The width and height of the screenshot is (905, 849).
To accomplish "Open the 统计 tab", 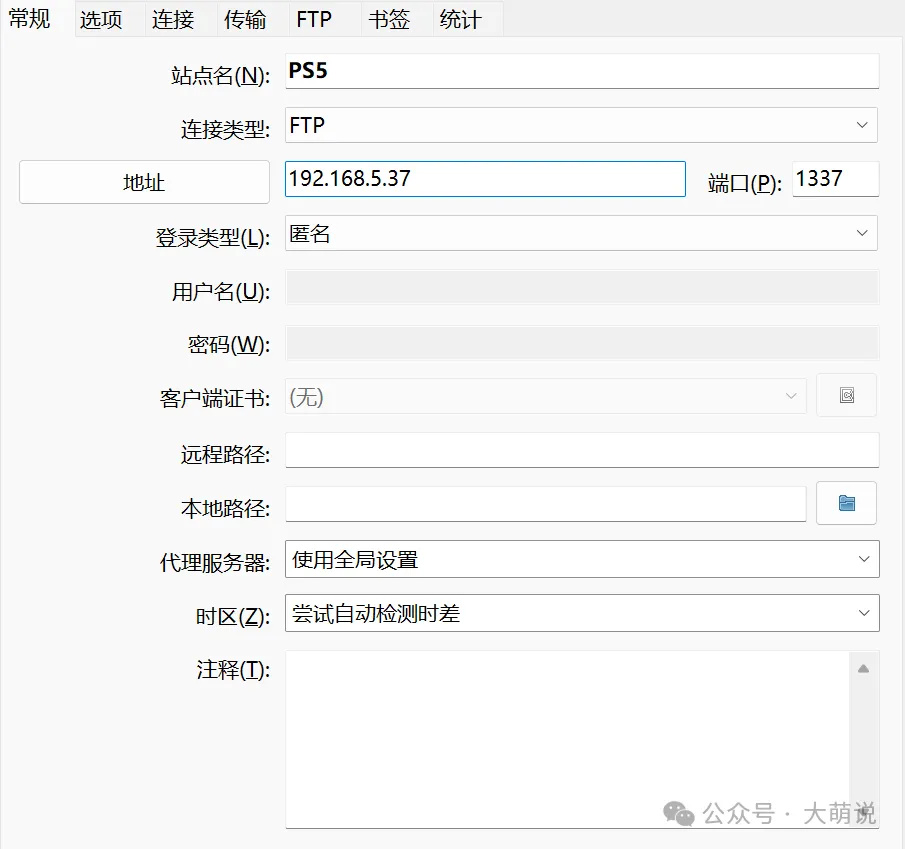I will [460, 20].
